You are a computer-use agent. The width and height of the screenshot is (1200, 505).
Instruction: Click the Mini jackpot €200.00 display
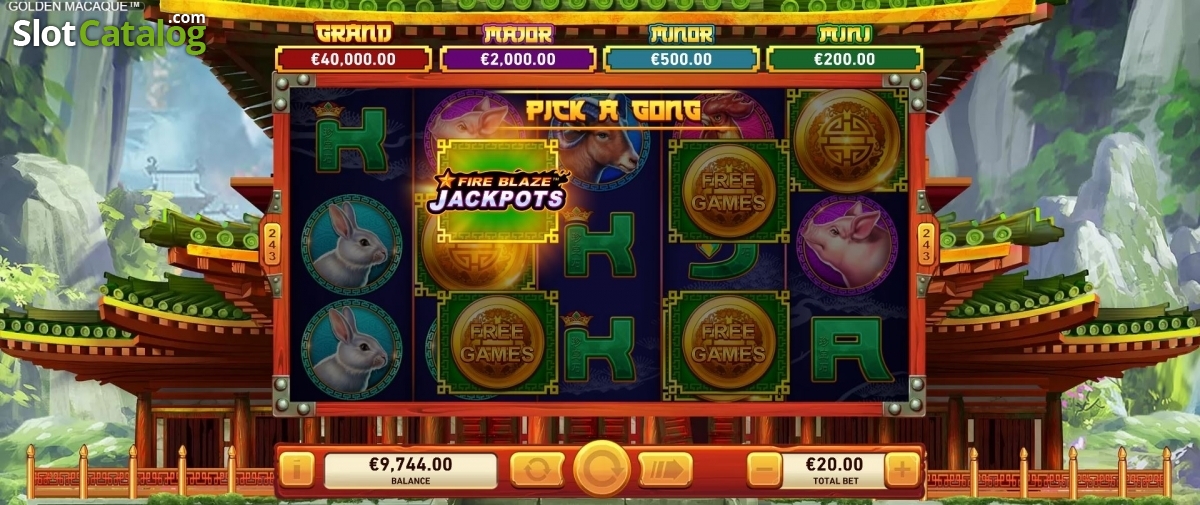(843, 59)
